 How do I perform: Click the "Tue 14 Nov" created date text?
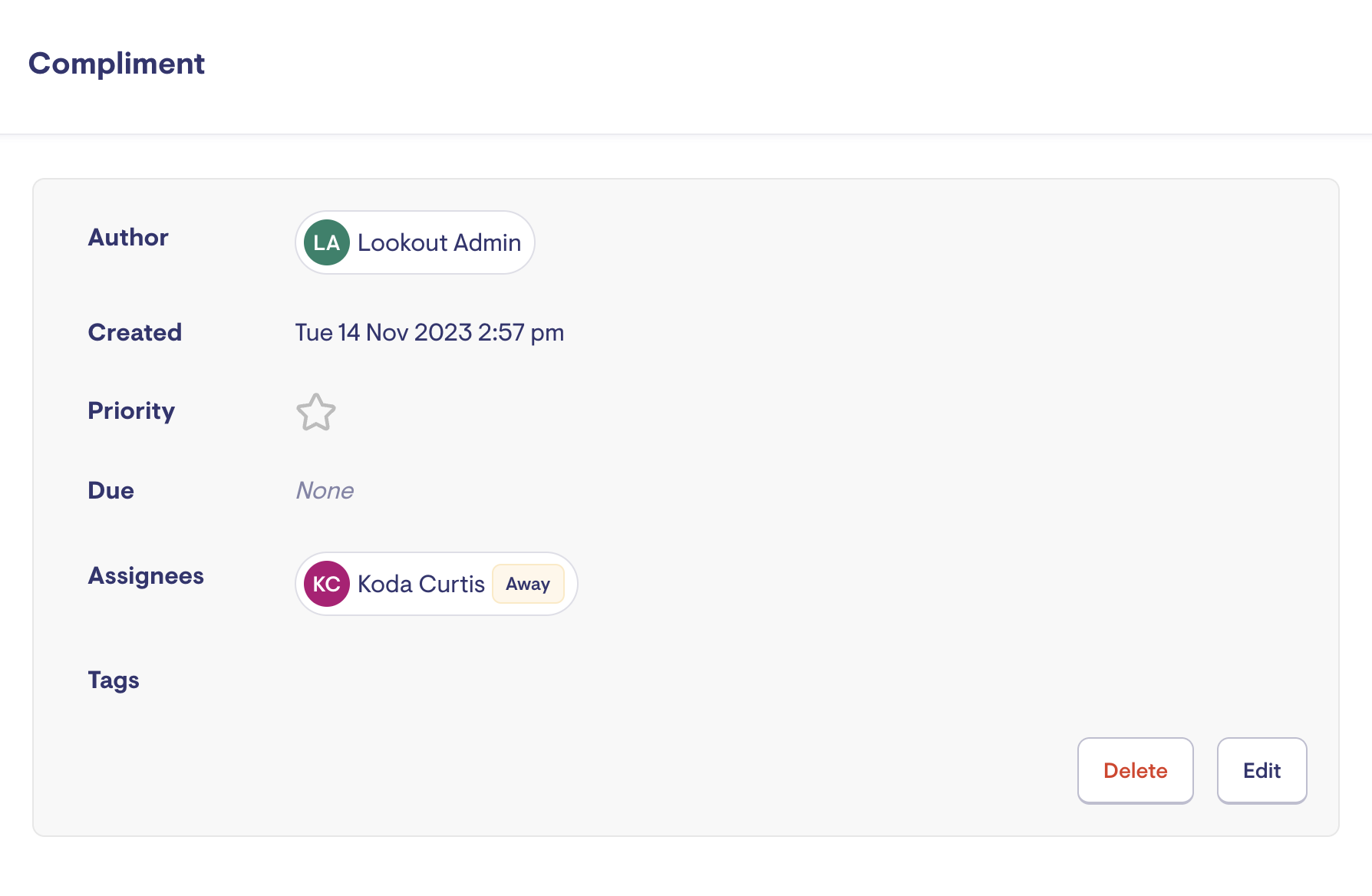tap(351, 332)
